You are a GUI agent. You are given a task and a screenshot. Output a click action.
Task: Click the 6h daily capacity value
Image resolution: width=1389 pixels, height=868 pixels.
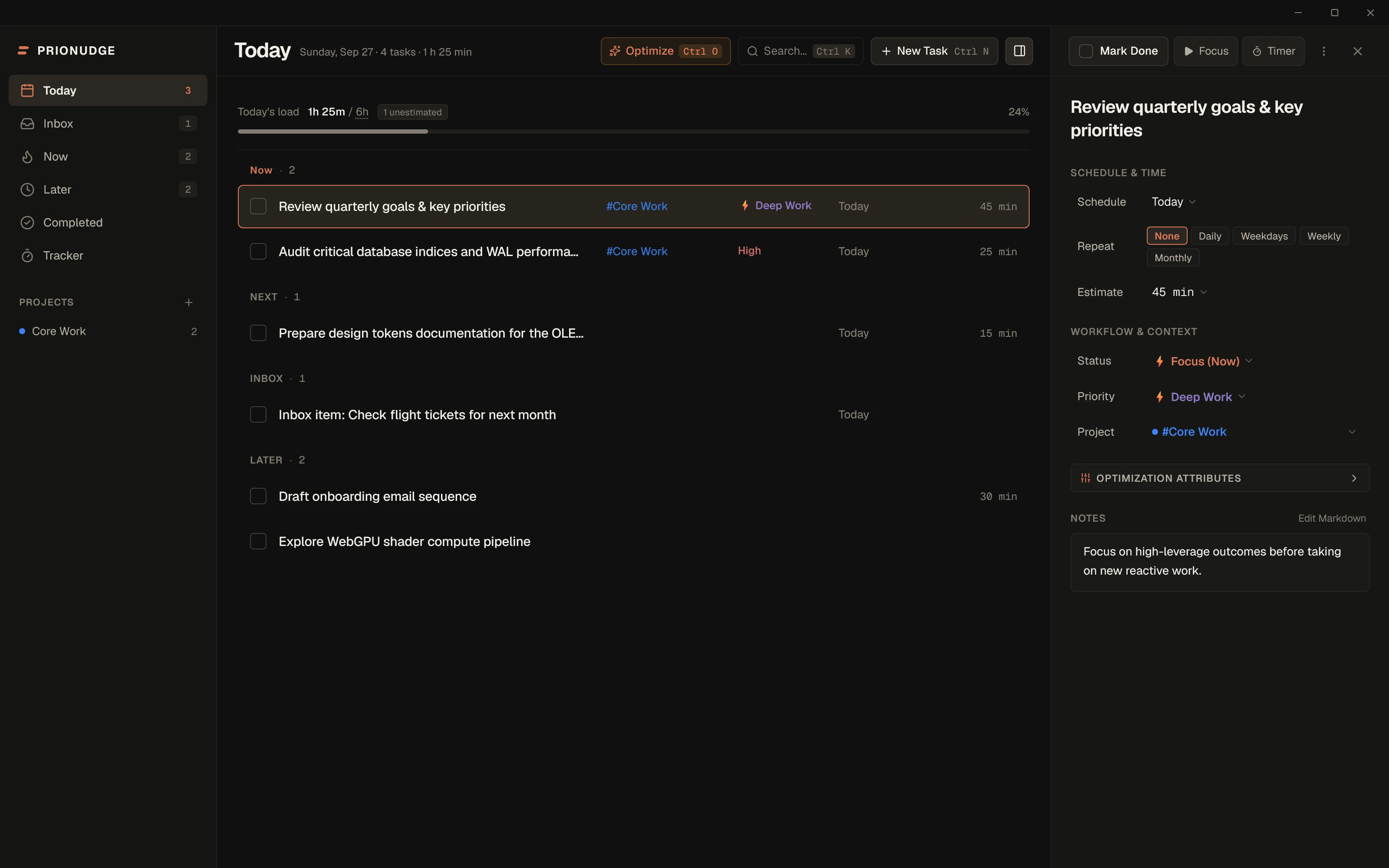coord(362,112)
